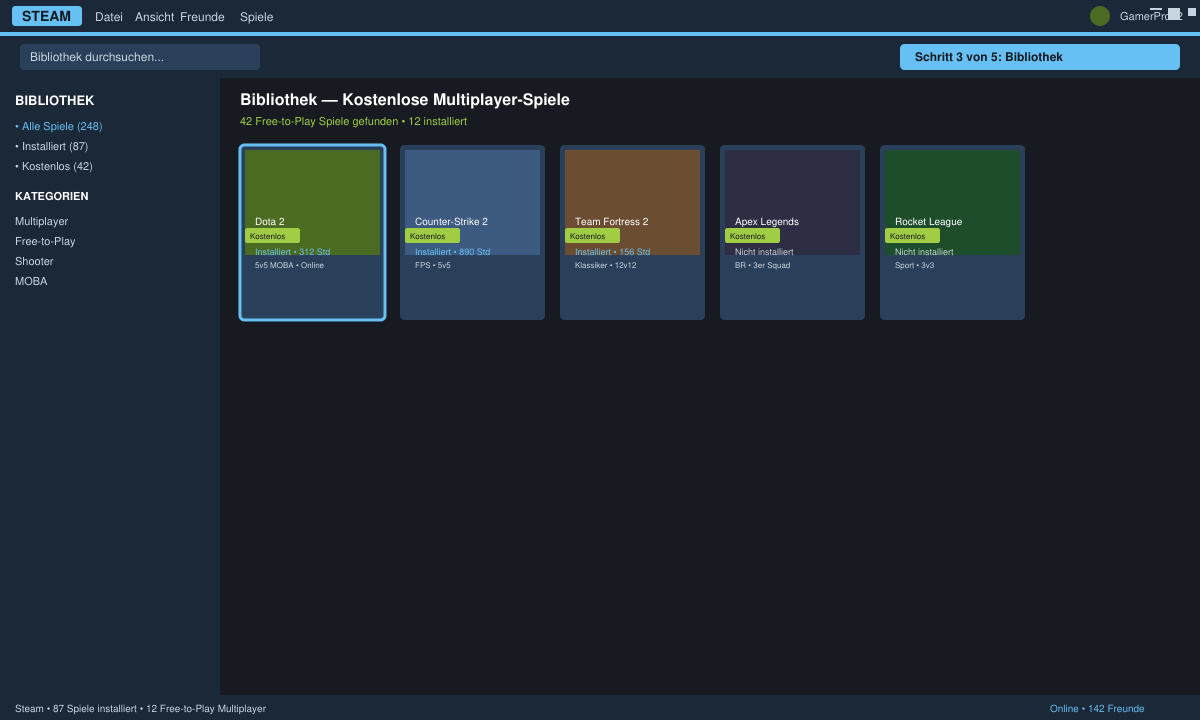Click Nicht installiert on Rocket League card

[x=924, y=252]
